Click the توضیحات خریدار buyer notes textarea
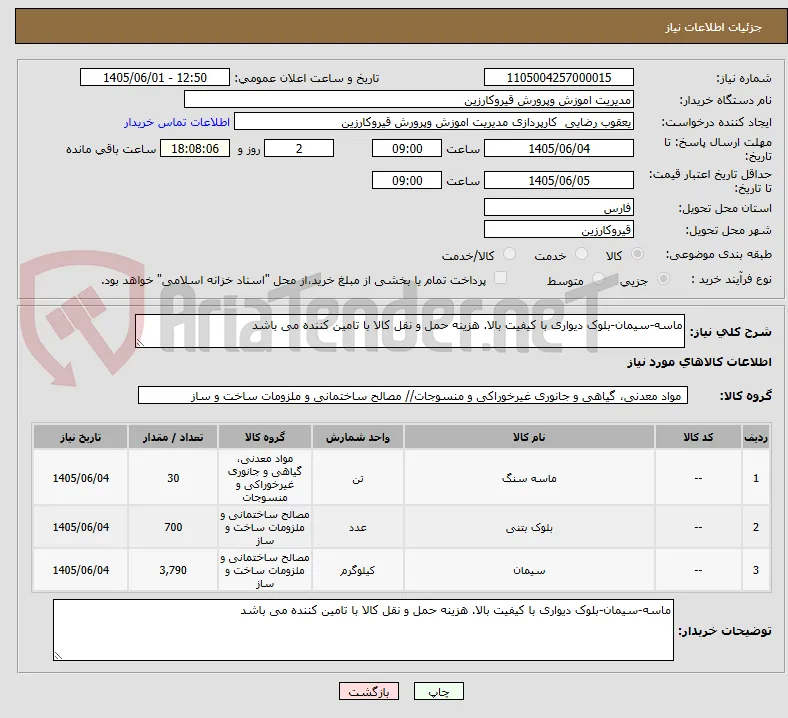Viewport: 788px width, 718px height. click(363, 630)
